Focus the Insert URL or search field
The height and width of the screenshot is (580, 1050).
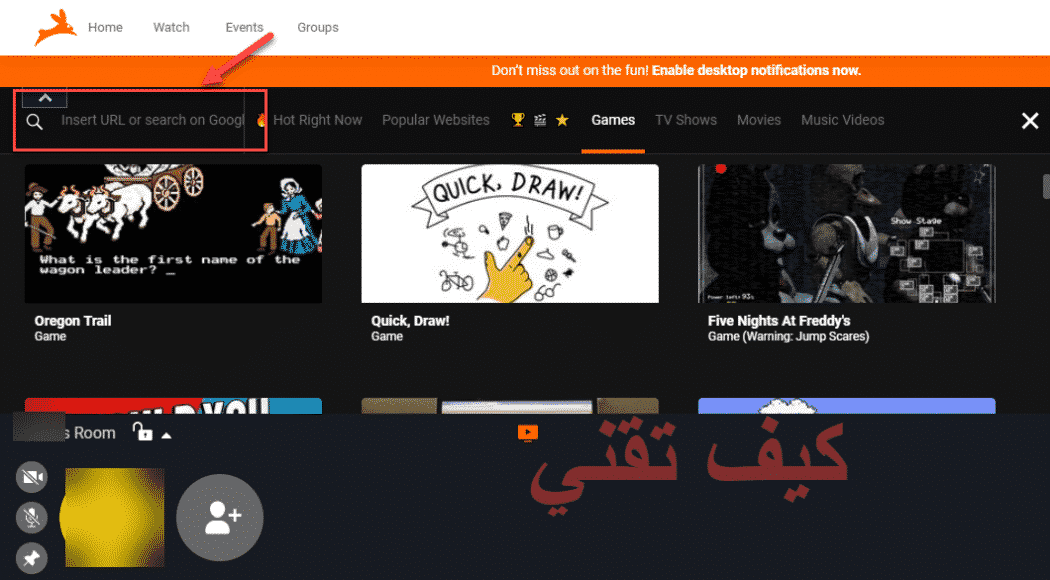[153, 121]
